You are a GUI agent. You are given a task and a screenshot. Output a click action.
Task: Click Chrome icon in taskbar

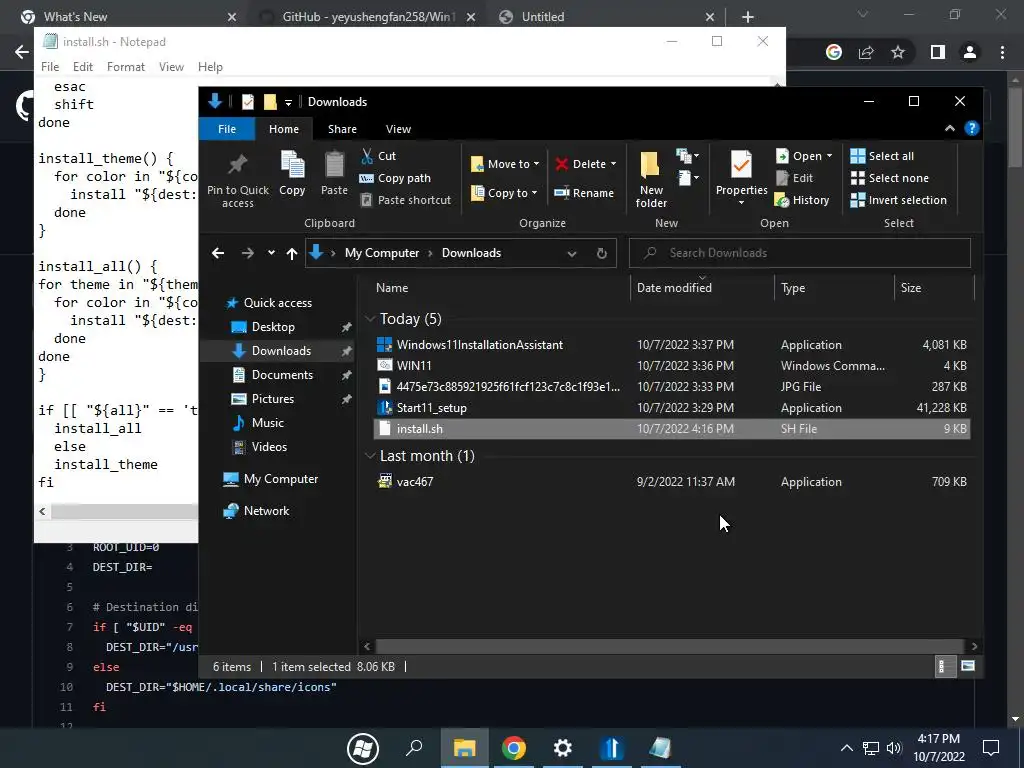click(514, 748)
